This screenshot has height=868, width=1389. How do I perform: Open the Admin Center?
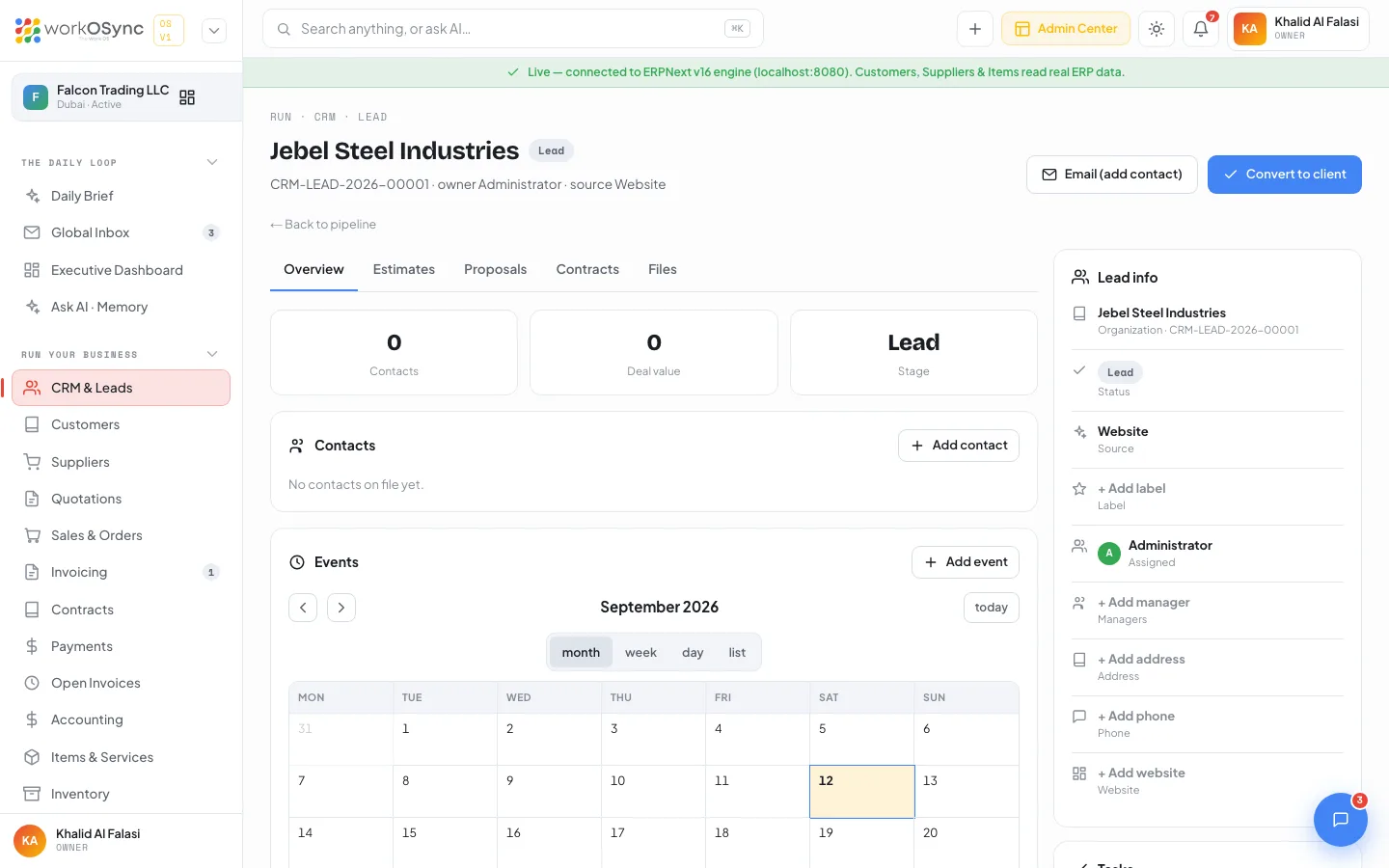click(1066, 29)
